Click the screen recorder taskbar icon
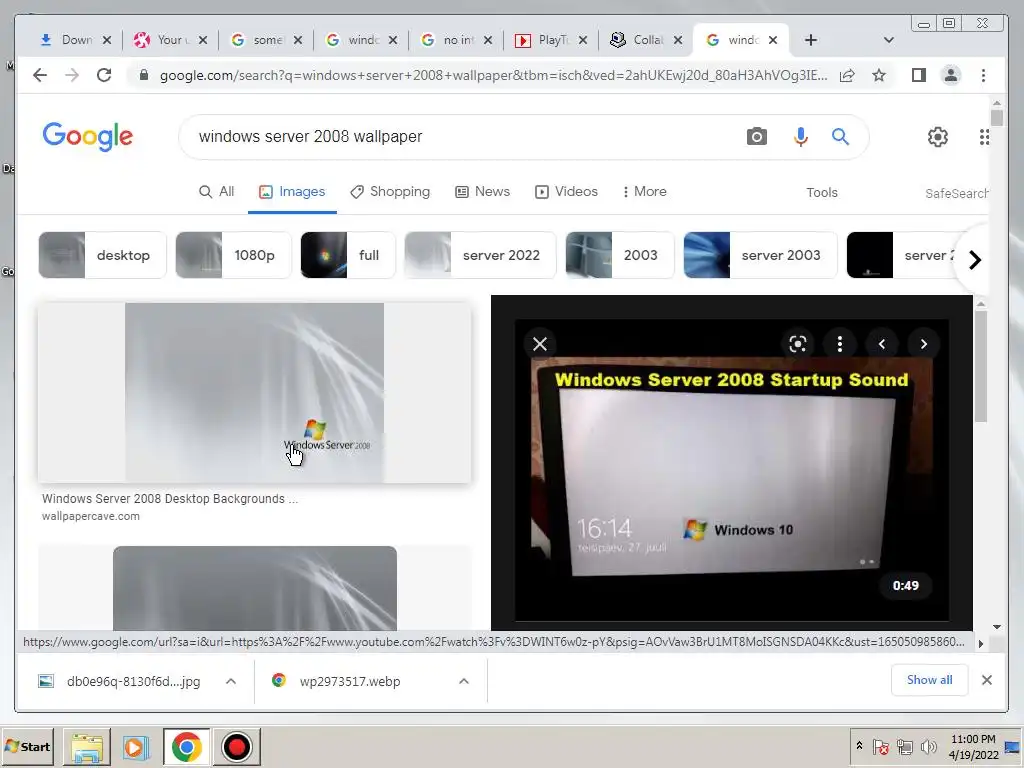The width and height of the screenshot is (1024, 768). (x=236, y=746)
